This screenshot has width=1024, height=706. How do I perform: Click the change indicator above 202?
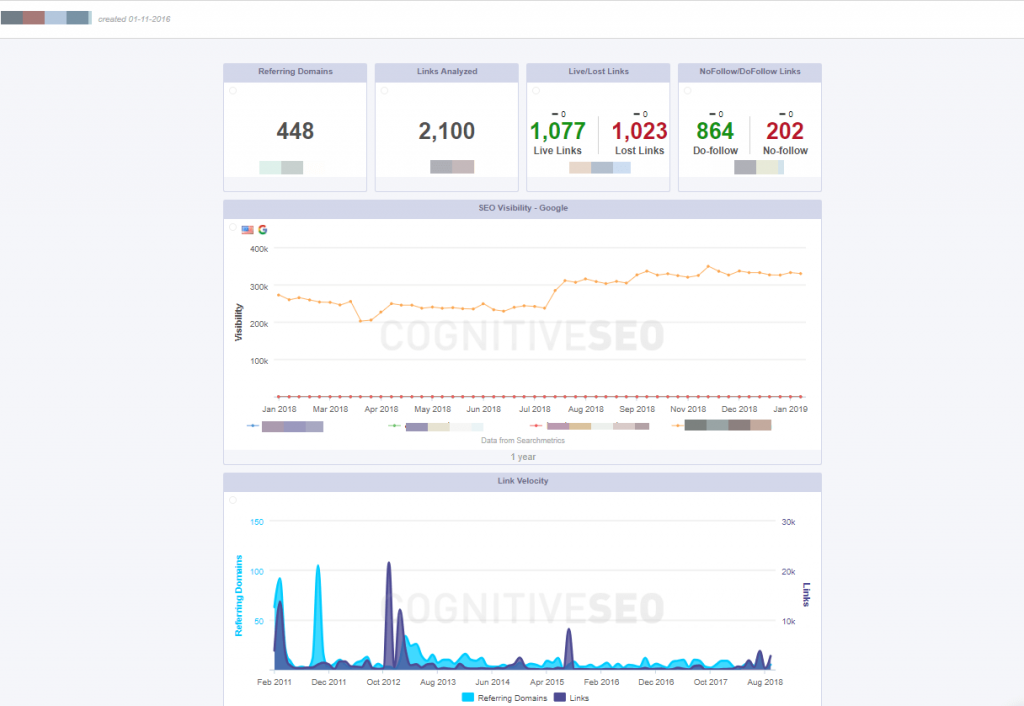(786, 114)
